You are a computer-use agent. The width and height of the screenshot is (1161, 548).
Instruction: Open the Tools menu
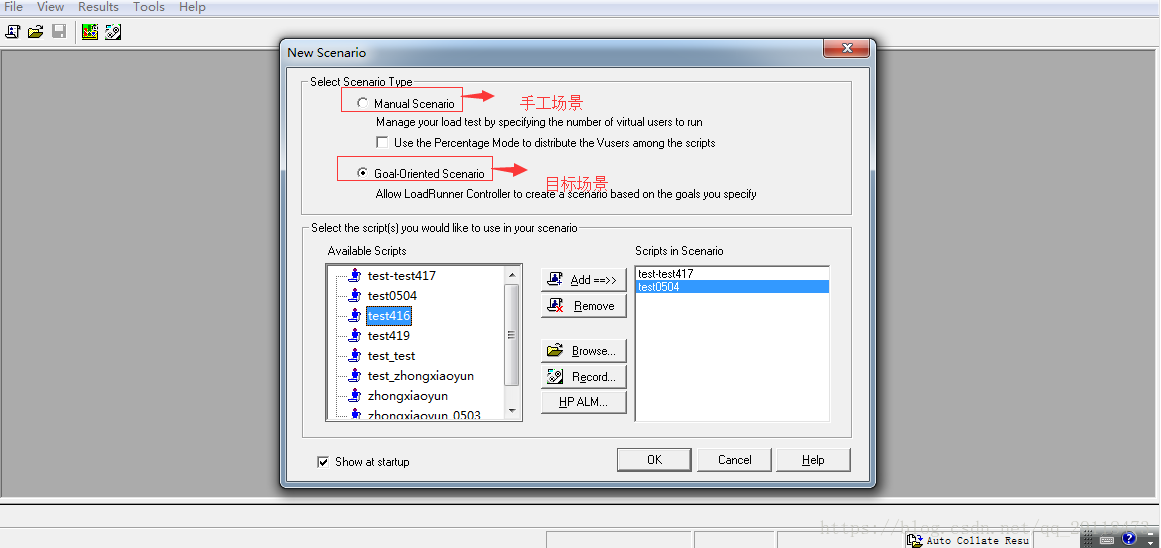[149, 7]
